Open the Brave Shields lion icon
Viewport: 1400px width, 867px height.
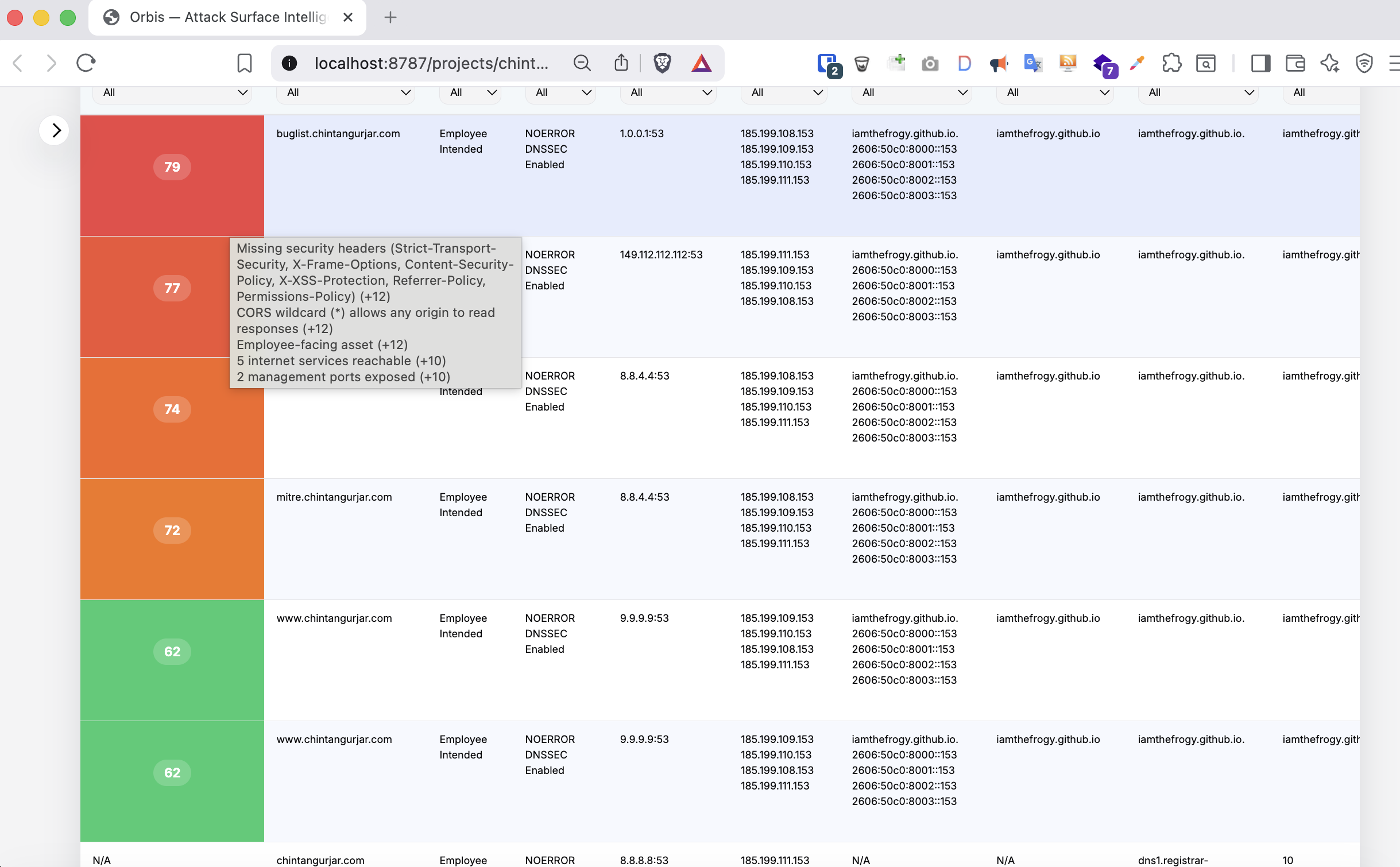(662, 63)
